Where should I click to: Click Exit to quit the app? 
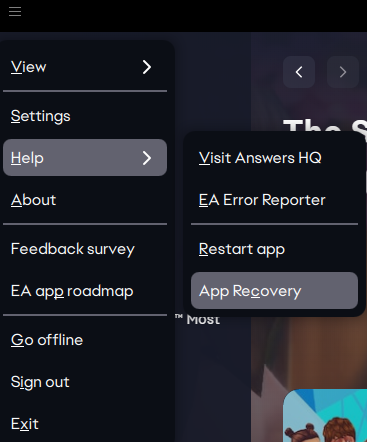(85, 424)
